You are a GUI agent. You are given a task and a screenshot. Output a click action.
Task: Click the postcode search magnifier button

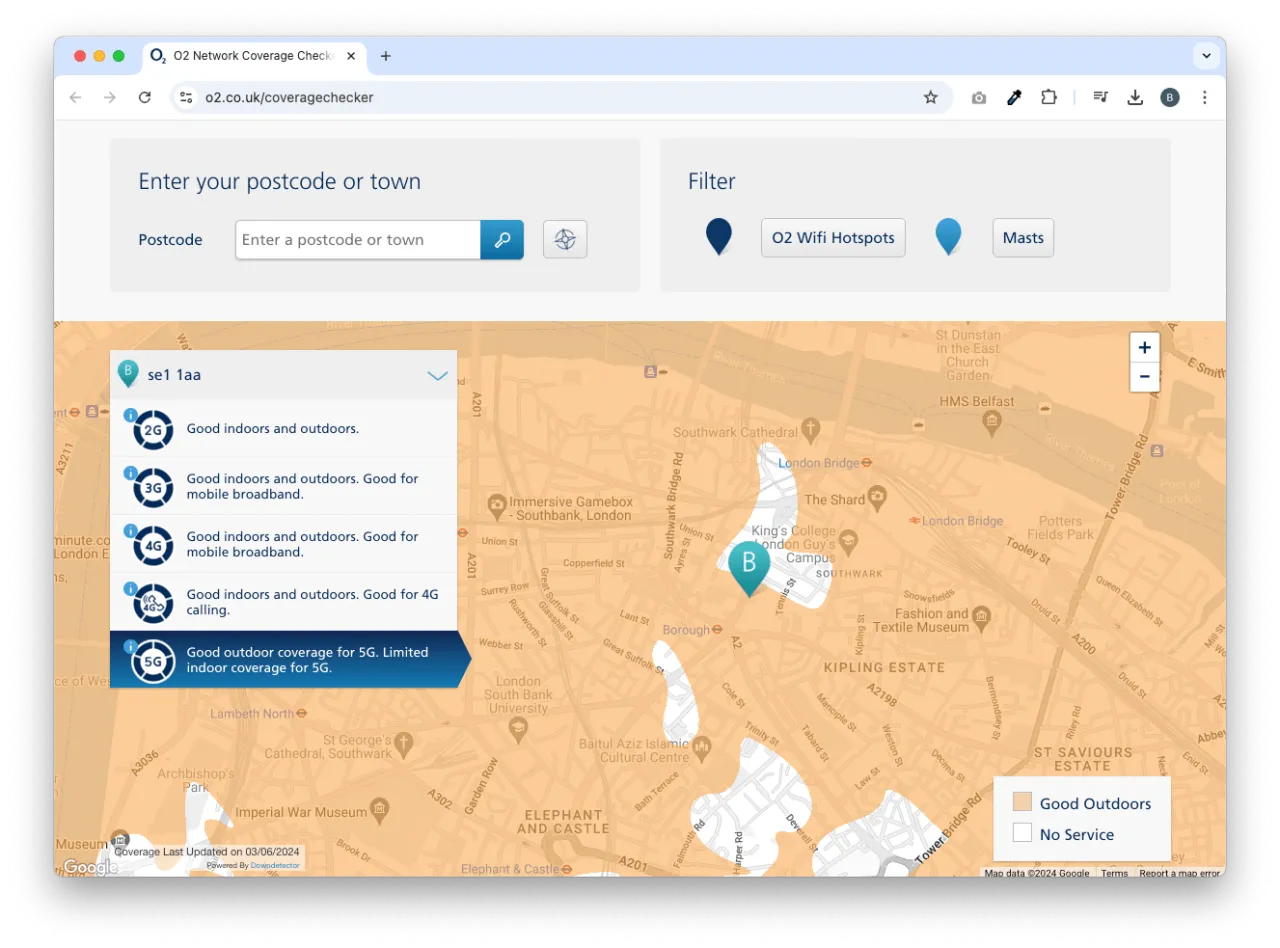click(502, 240)
